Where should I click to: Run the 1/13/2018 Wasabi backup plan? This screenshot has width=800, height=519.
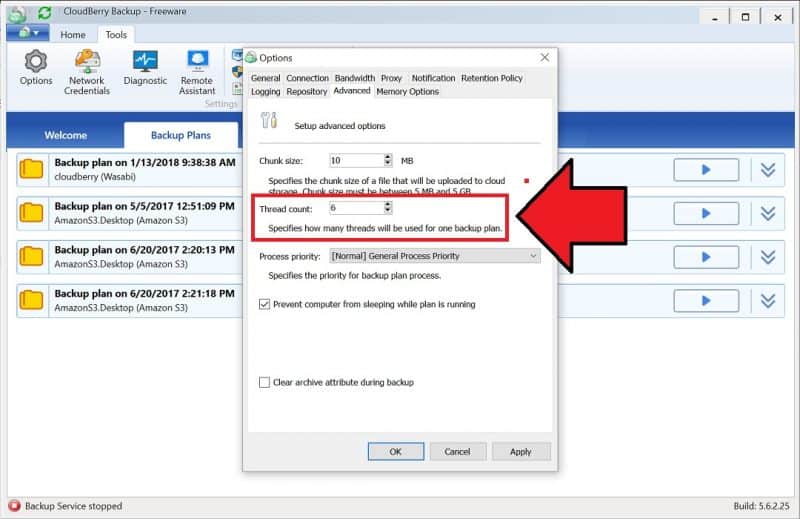click(x=706, y=169)
